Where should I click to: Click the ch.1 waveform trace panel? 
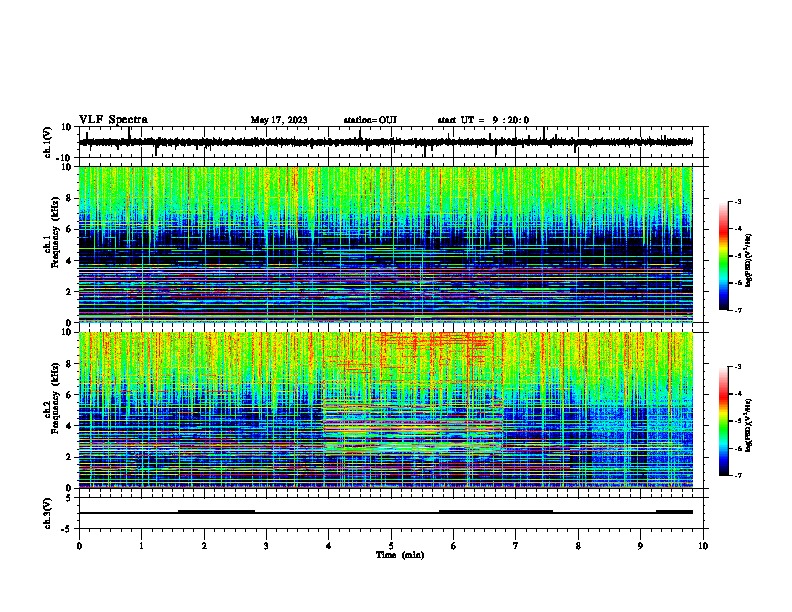click(x=393, y=142)
